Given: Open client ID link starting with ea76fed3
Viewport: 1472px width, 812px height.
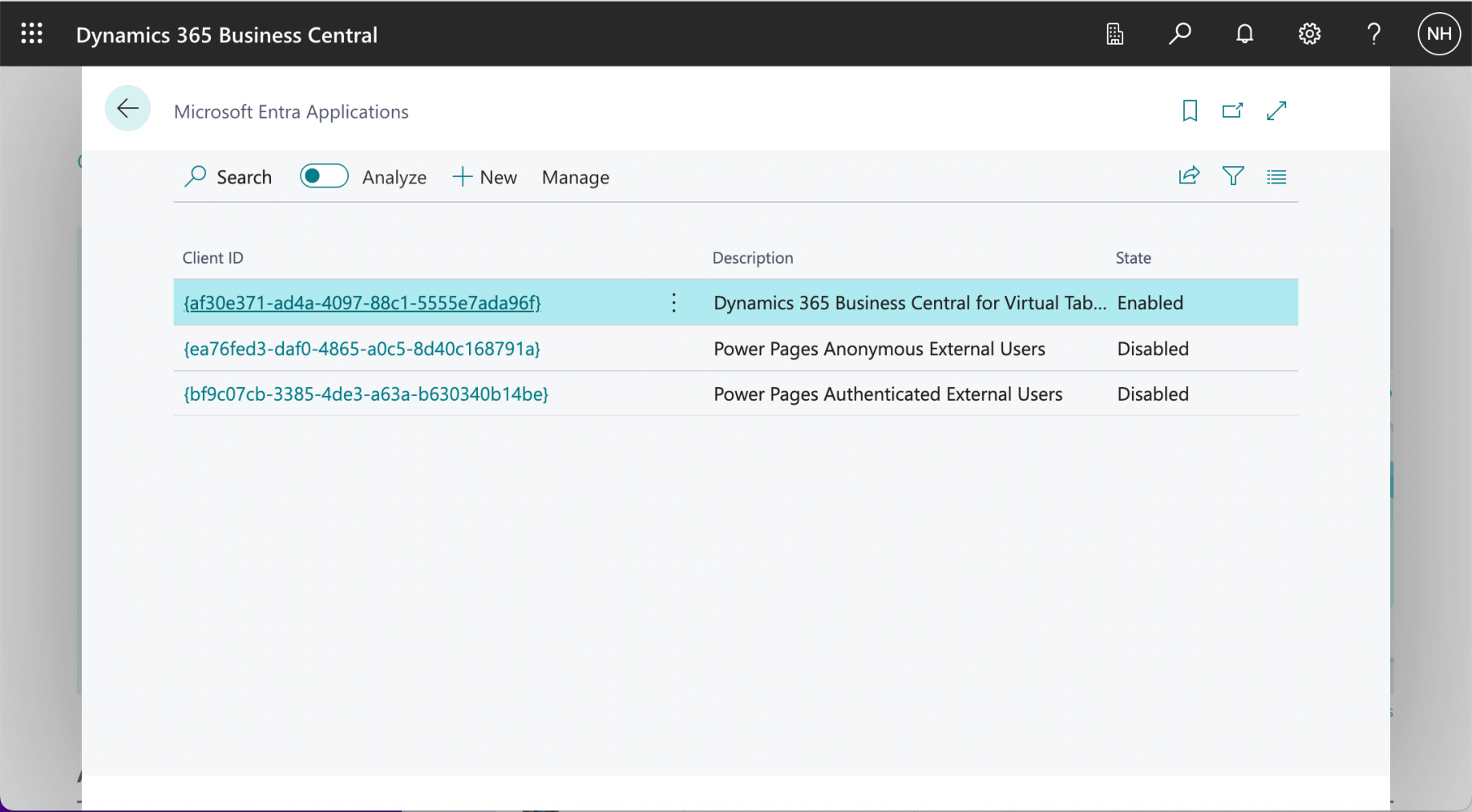Looking at the screenshot, I should click(362, 349).
